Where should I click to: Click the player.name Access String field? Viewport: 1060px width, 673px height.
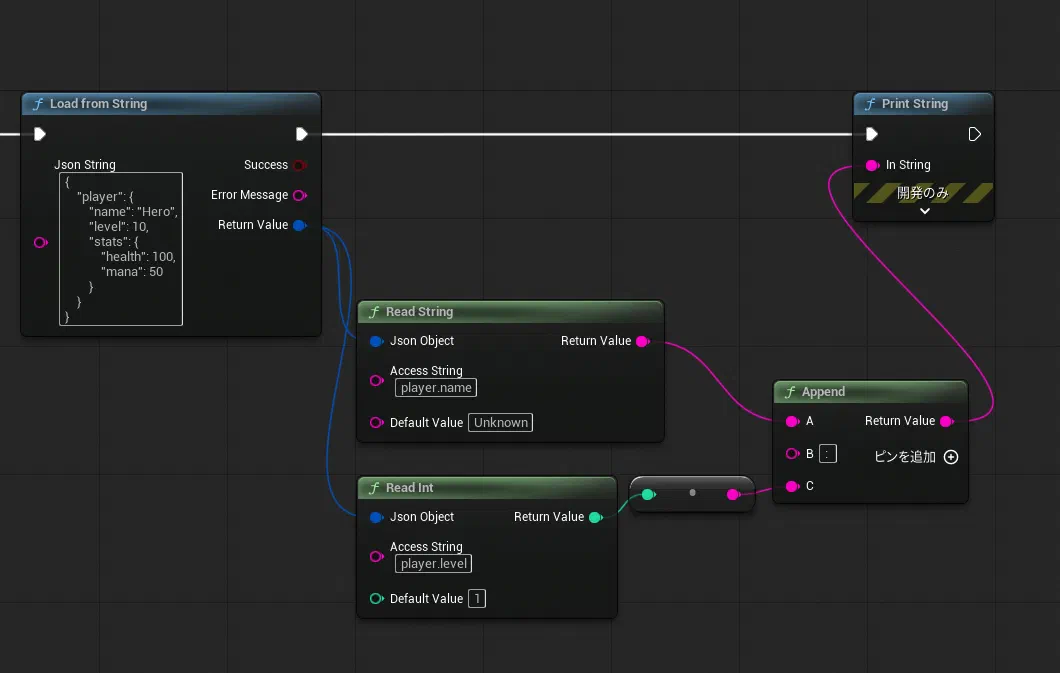(436, 388)
